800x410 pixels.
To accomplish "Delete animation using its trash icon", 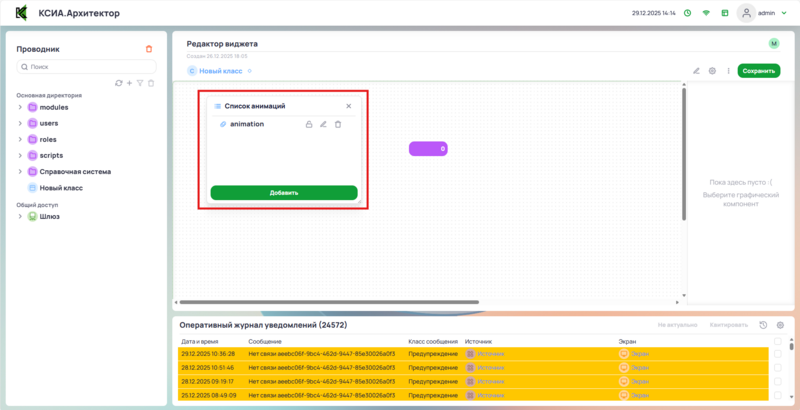I will pyautogui.click(x=338, y=124).
